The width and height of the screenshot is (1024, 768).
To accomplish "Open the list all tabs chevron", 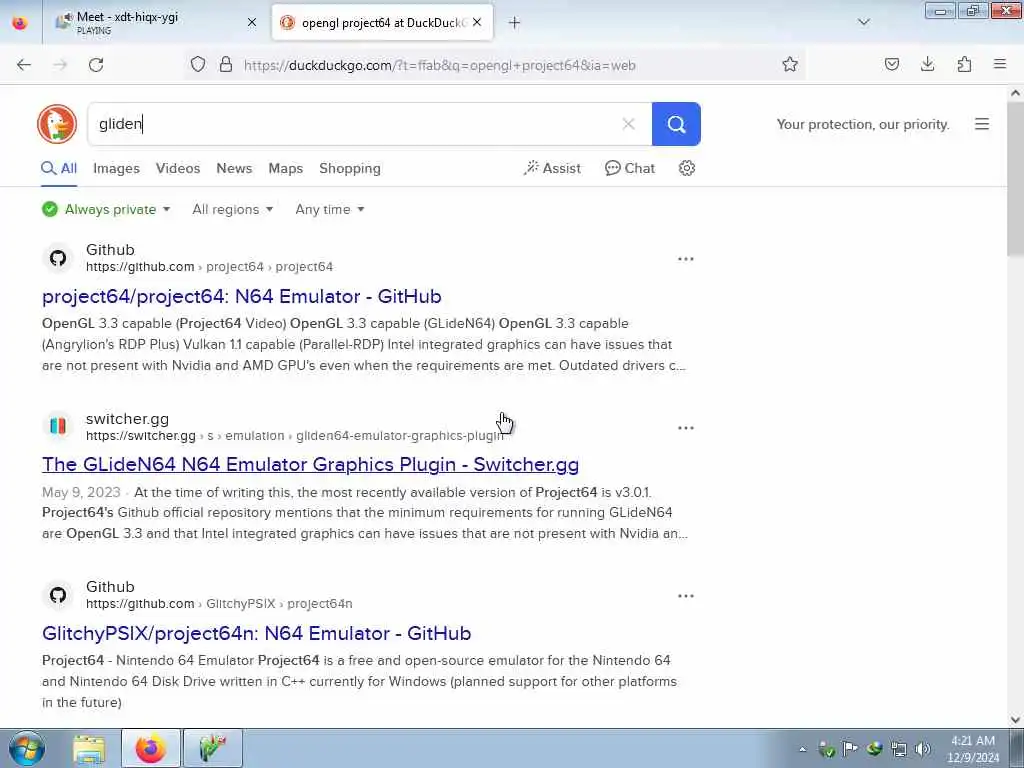I will (x=864, y=23).
